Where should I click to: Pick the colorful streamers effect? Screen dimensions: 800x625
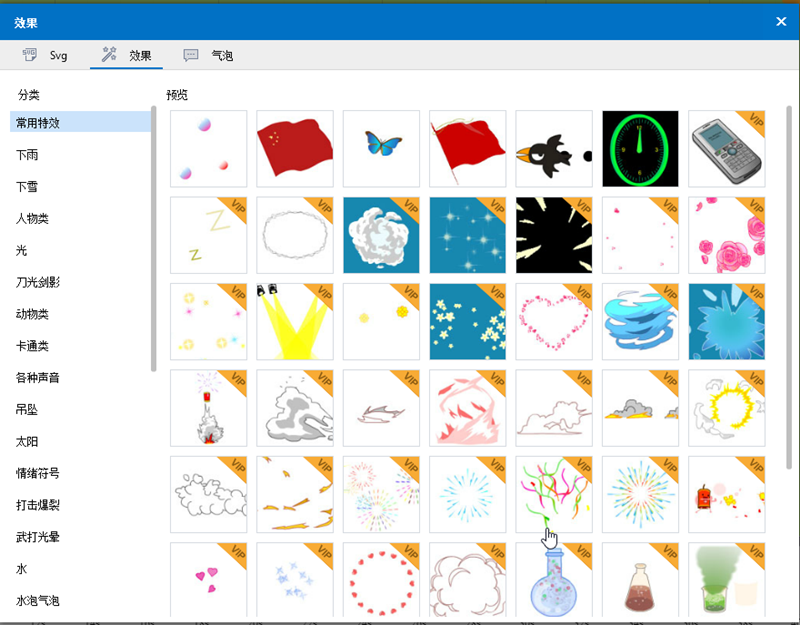pos(554,494)
